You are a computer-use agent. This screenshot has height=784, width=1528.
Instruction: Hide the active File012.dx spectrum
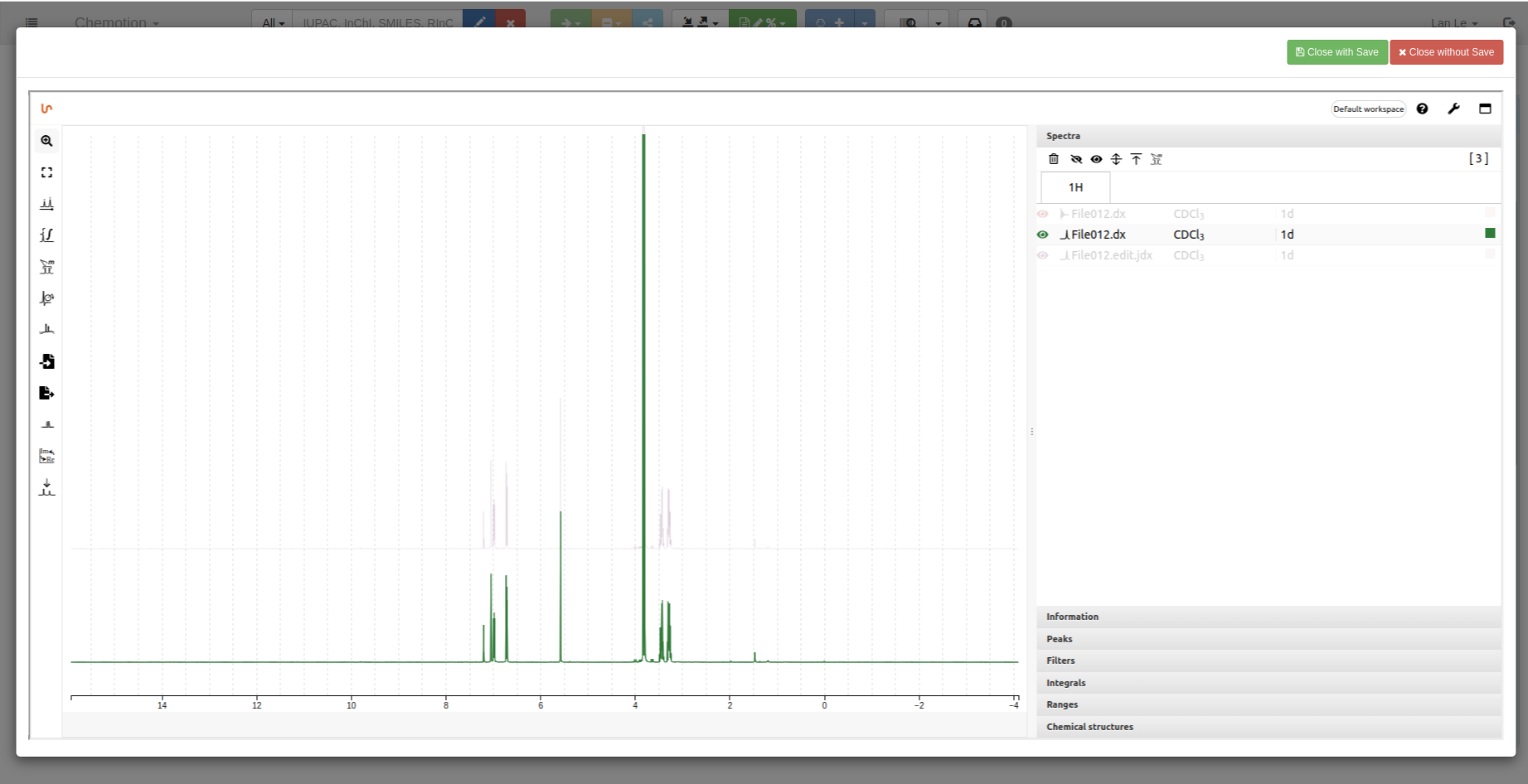[x=1043, y=235]
